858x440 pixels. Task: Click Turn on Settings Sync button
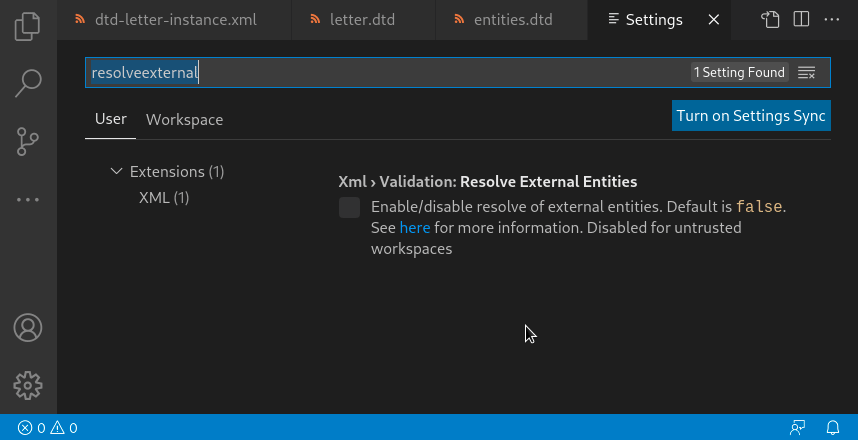751,116
